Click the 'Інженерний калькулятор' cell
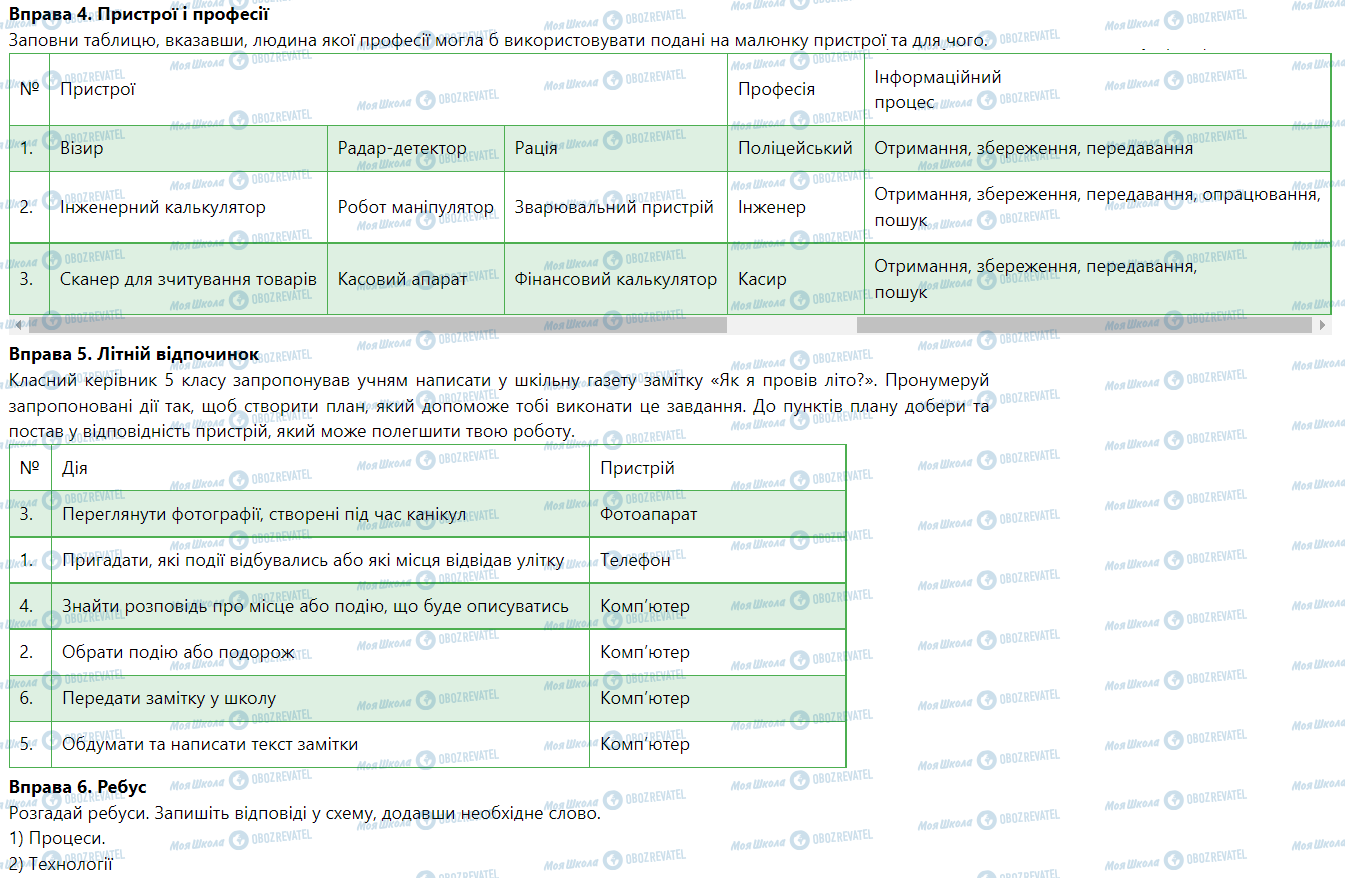 click(188, 207)
